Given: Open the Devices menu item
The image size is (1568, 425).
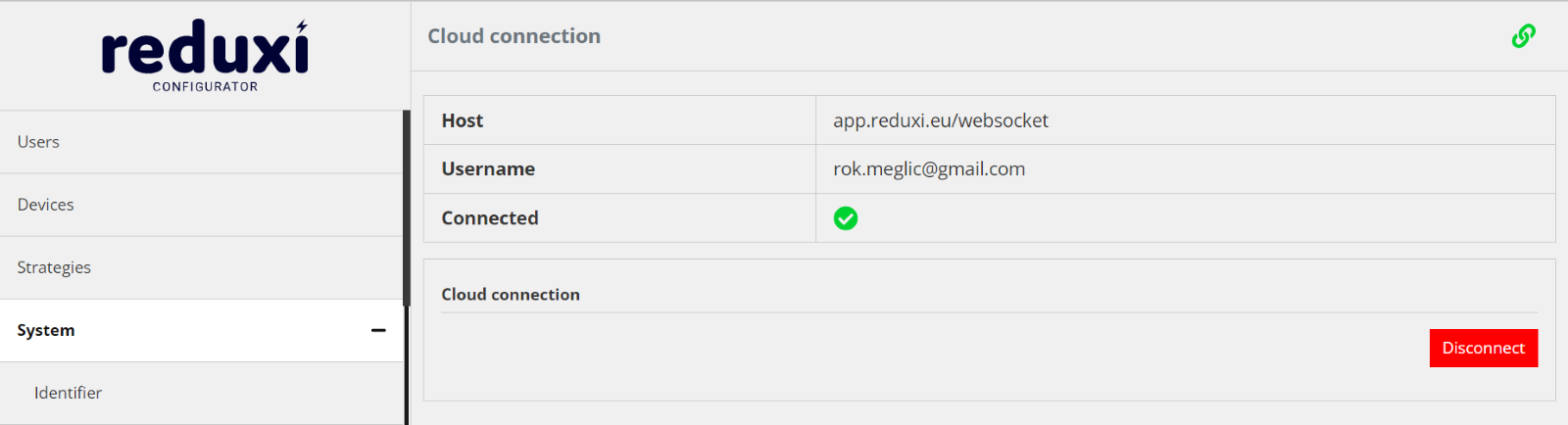Looking at the screenshot, I should pyautogui.click(x=202, y=205).
